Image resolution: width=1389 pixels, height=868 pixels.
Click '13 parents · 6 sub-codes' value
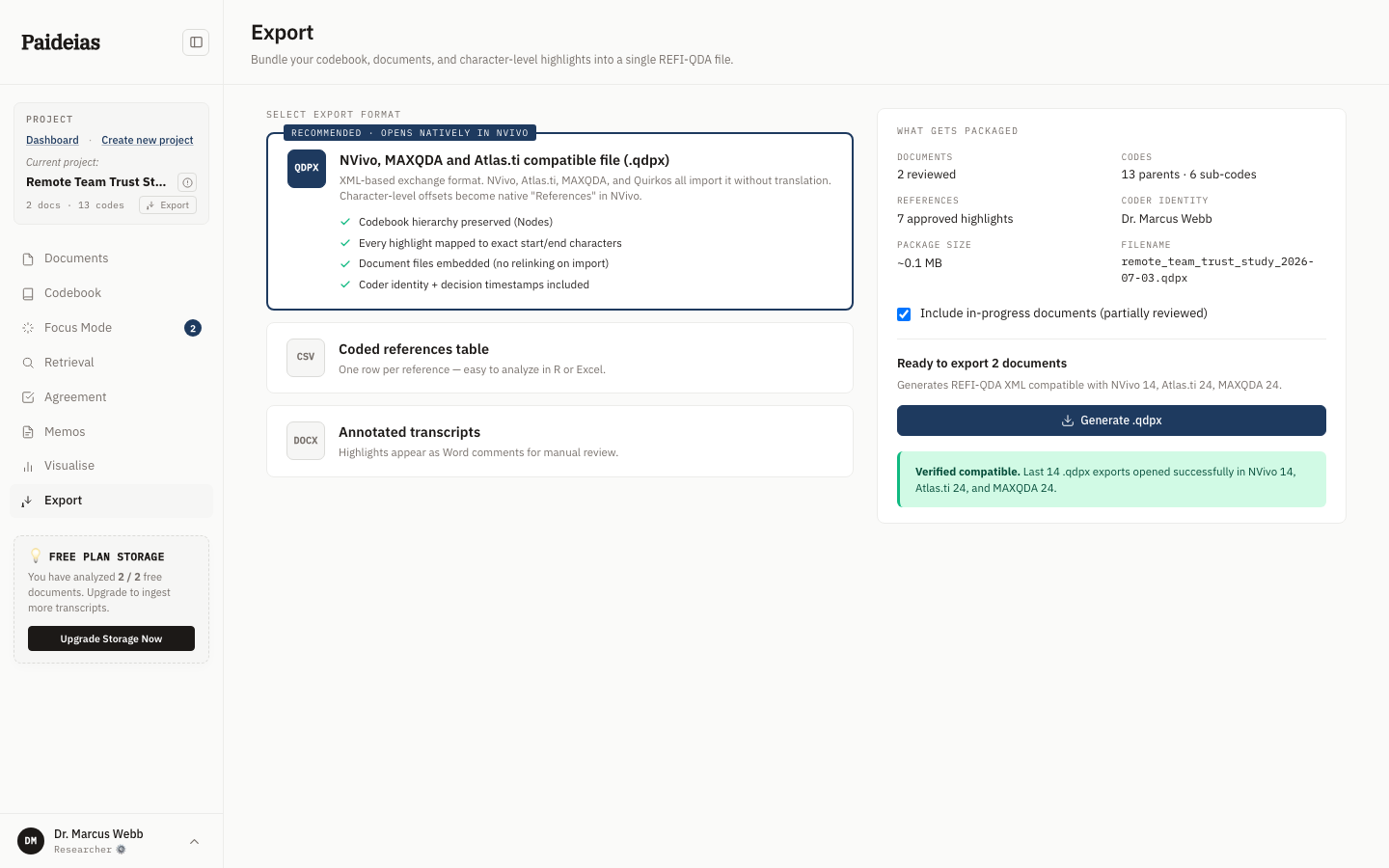[x=1188, y=175]
